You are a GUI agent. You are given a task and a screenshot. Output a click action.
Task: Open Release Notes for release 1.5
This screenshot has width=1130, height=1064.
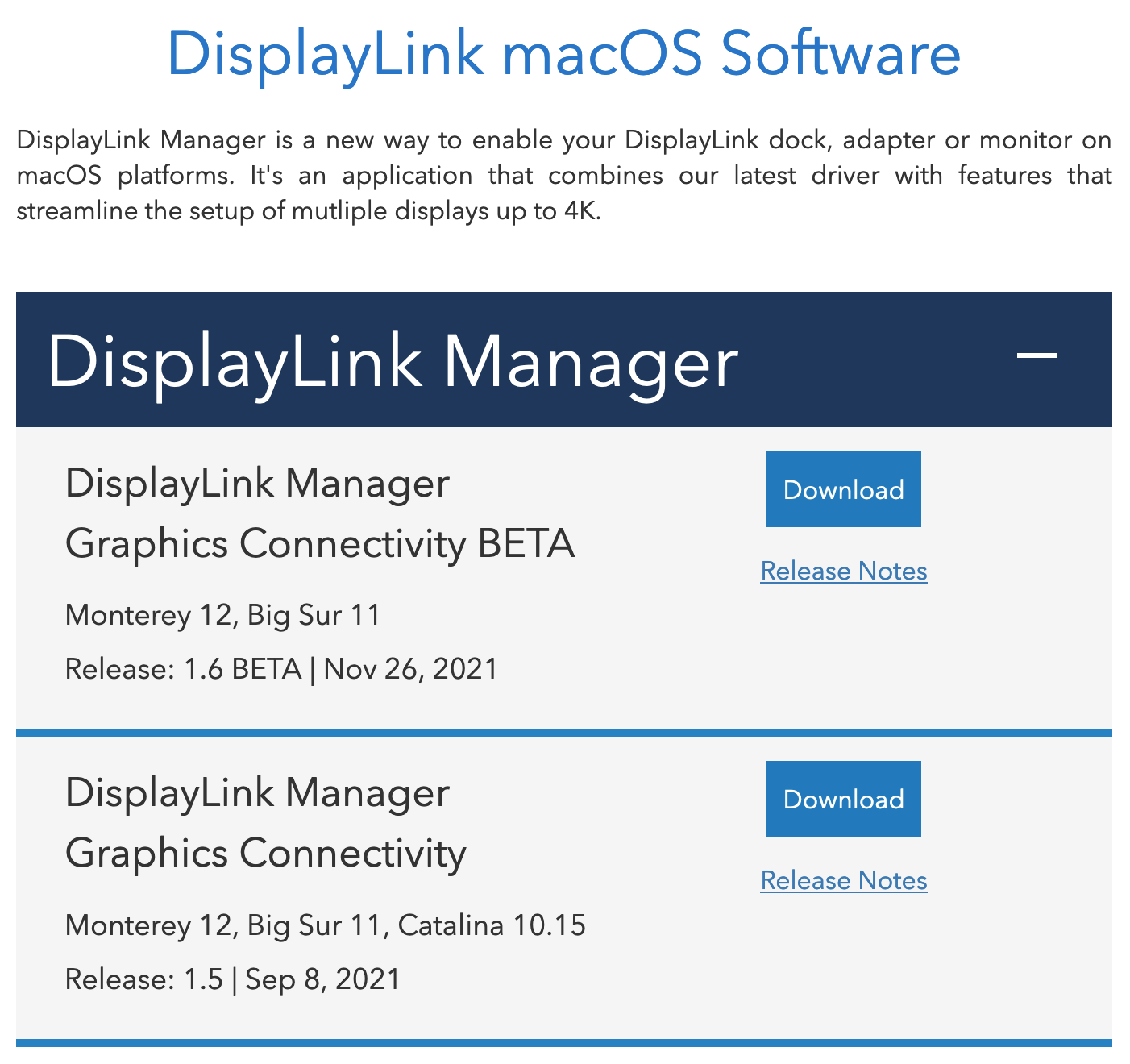(844, 880)
